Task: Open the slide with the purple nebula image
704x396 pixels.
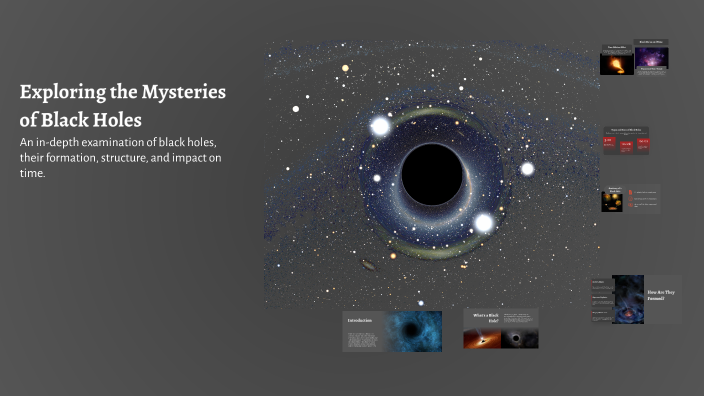Action: [651, 57]
